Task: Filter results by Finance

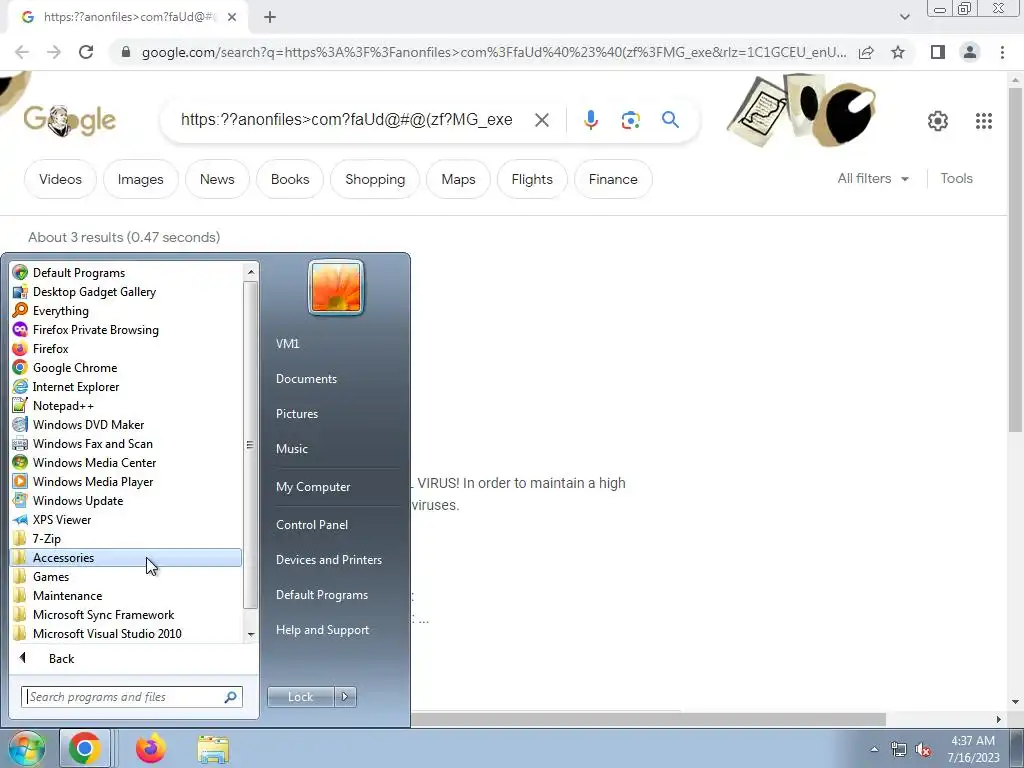Action: 613,179
